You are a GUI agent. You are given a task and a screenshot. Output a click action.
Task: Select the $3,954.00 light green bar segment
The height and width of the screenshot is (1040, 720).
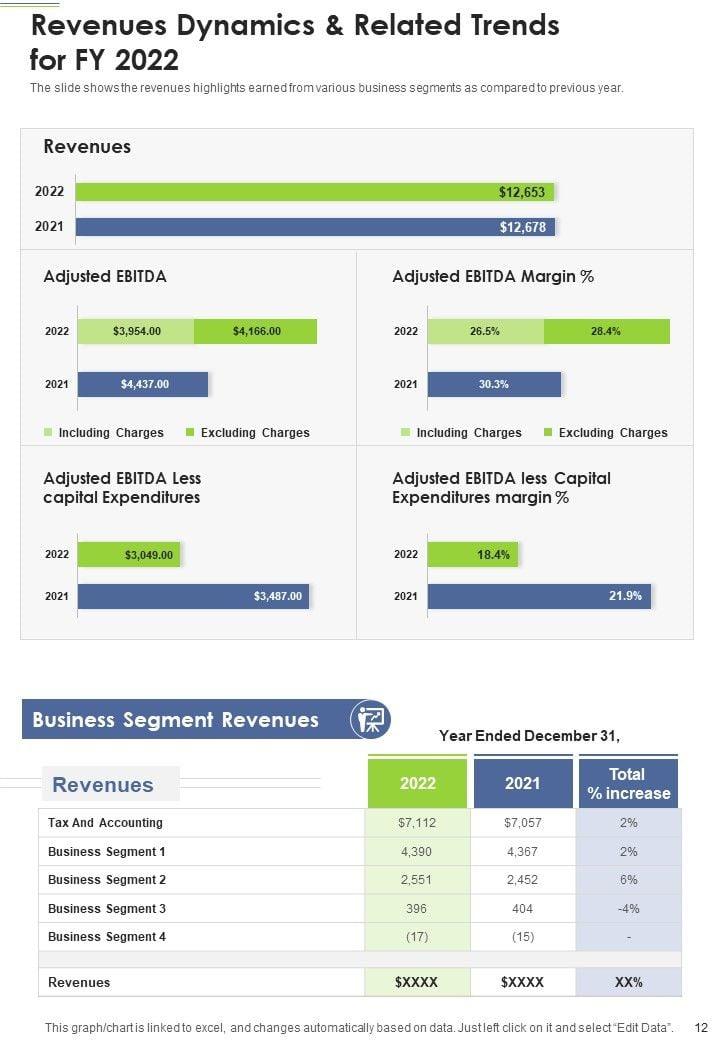[x=136, y=331]
